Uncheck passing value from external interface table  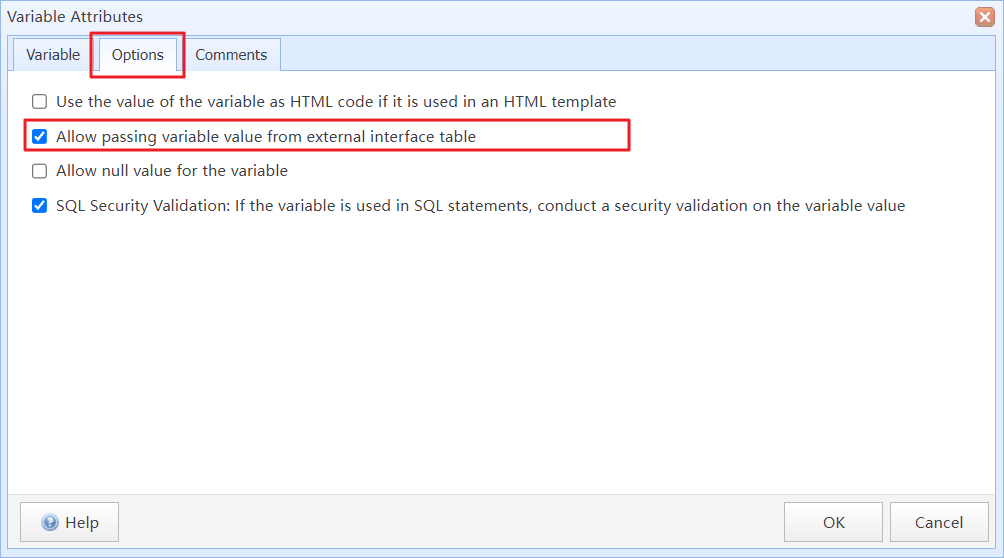point(40,136)
